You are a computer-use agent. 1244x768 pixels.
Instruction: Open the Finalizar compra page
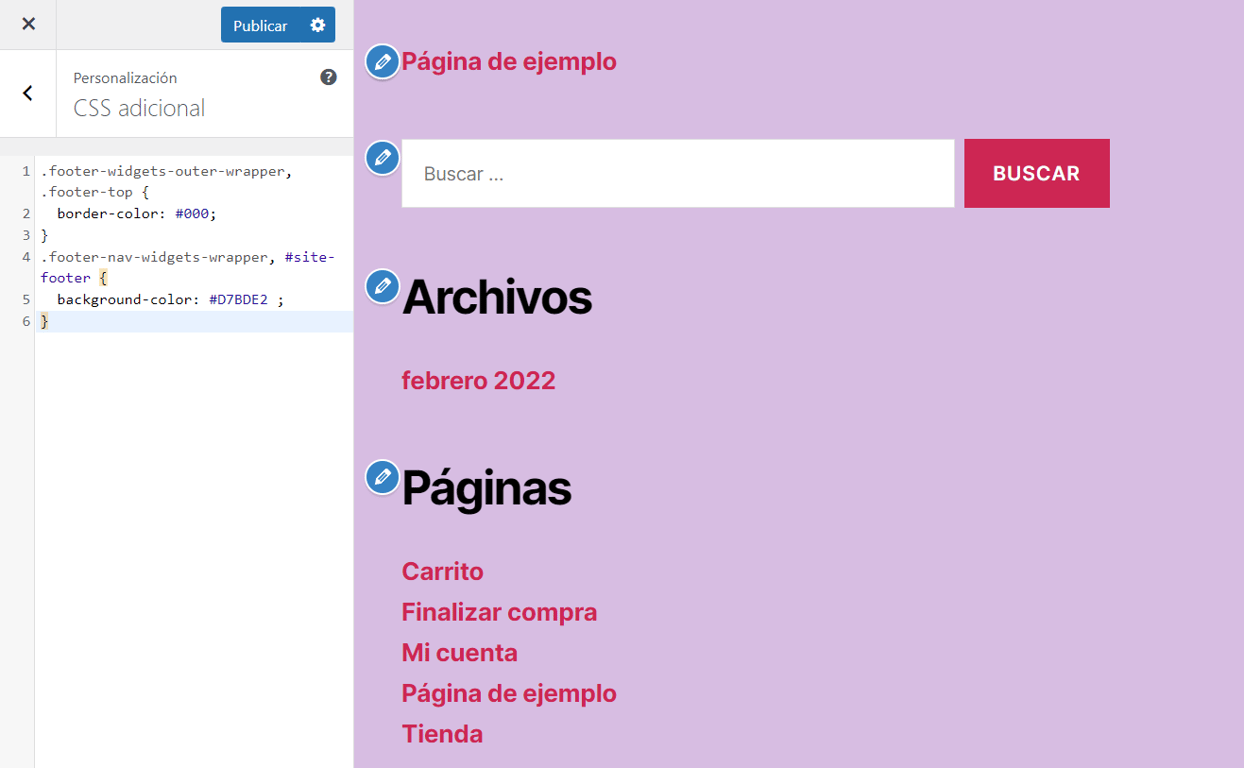click(499, 612)
